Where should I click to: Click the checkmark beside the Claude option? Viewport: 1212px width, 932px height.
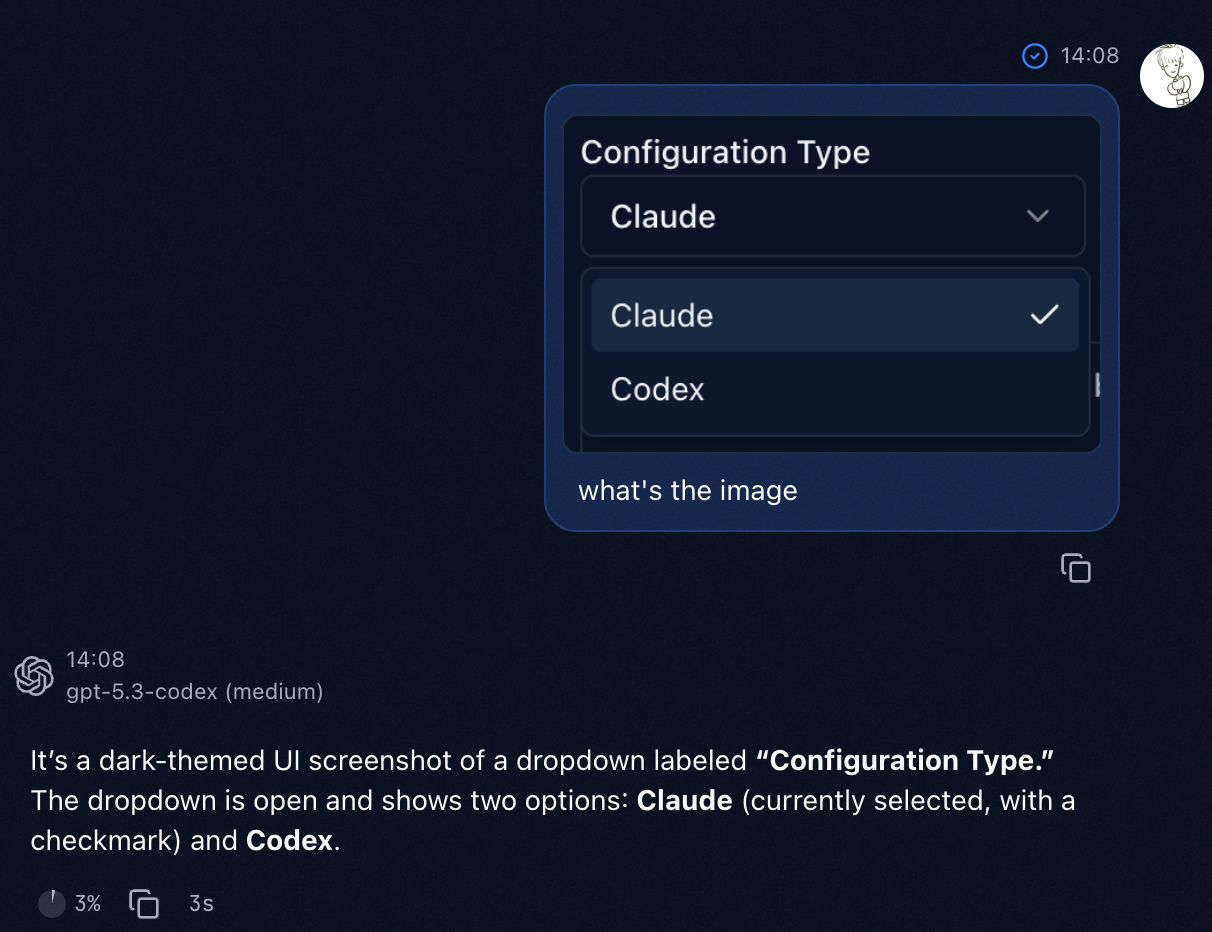pos(1044,315)
